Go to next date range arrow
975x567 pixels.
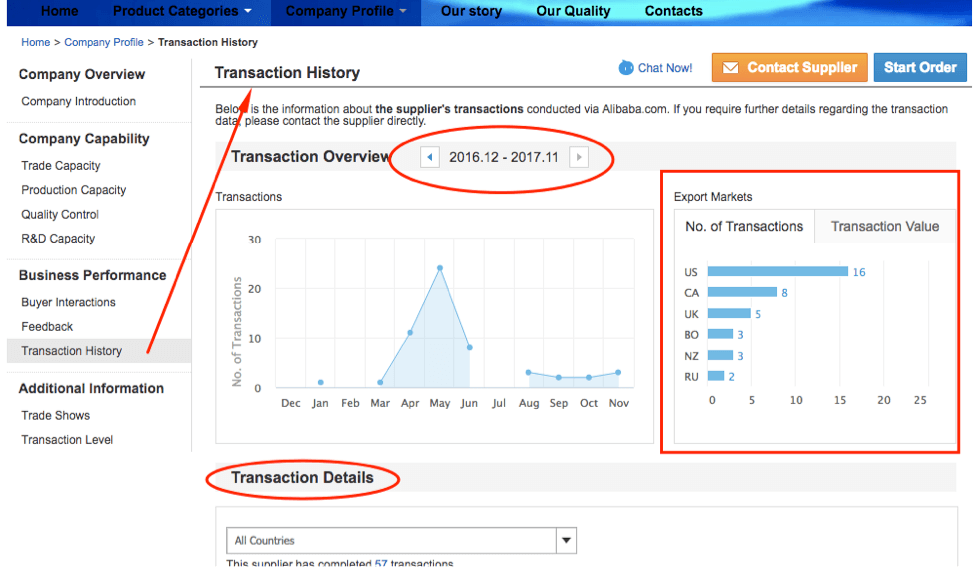[578, 157]
